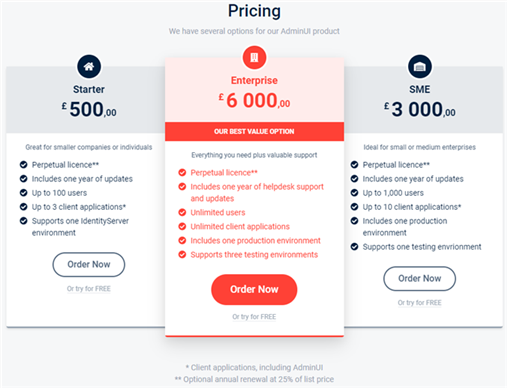Click checkmark beside Up to 1,000 users
The image size is (507, 388).
(354, 193)
